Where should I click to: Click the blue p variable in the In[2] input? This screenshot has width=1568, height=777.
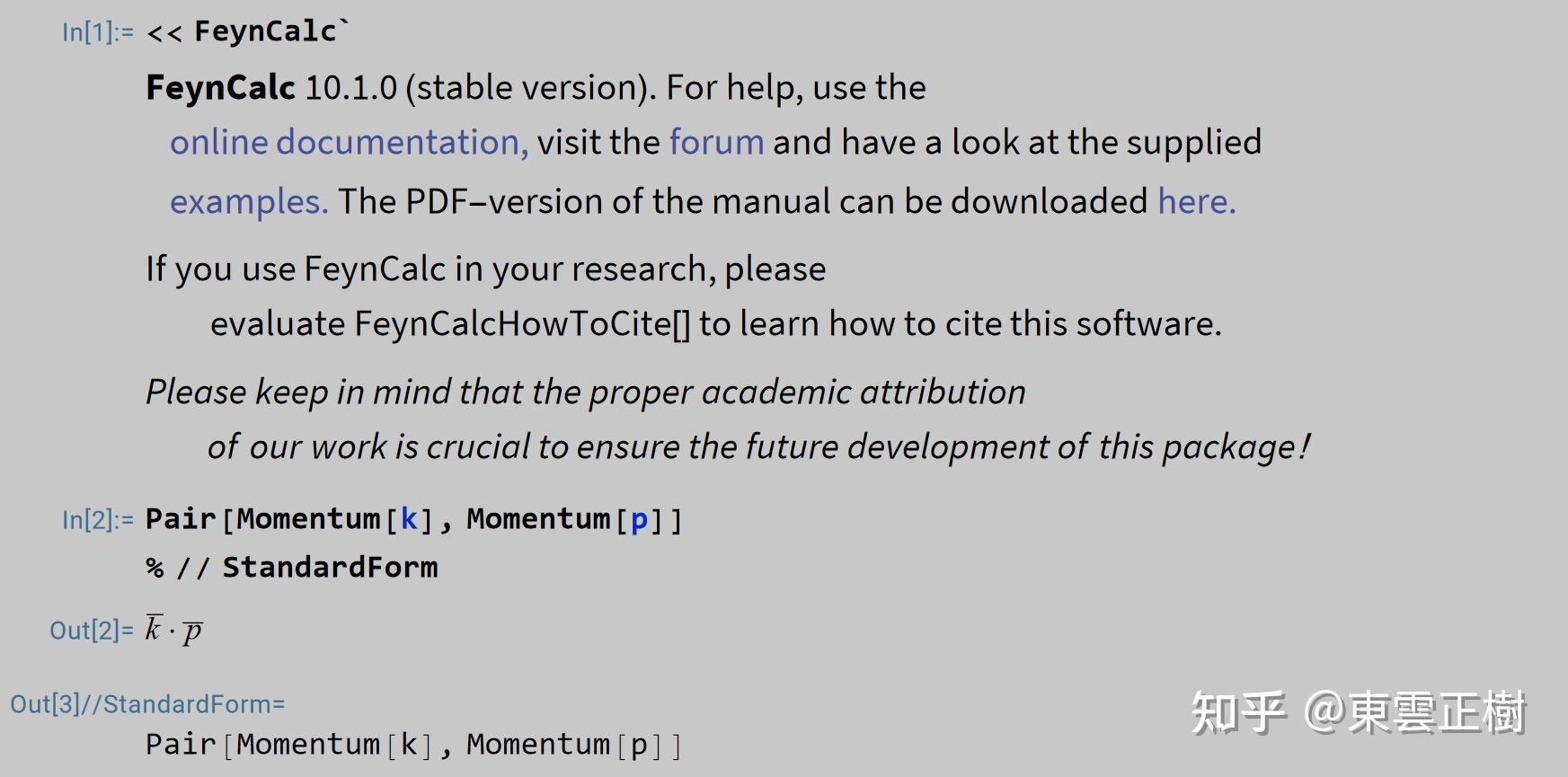pyautogui.click(x=639, y=521)
